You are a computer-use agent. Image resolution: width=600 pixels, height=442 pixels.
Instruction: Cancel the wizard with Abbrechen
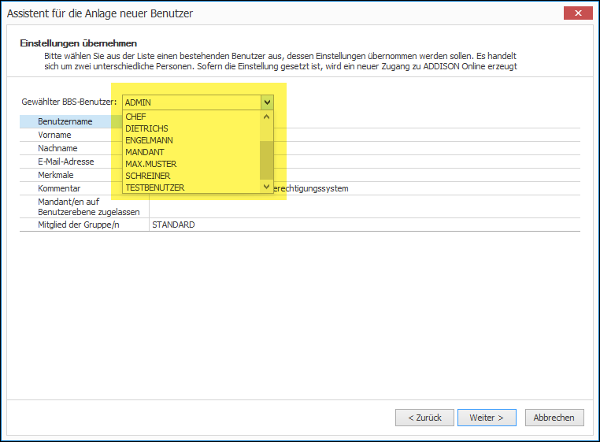click(554, 418)
